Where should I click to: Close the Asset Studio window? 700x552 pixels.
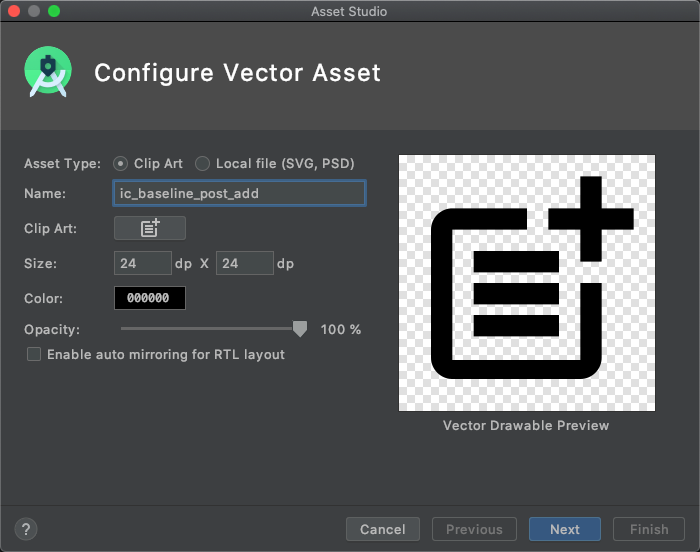[14, 11]
